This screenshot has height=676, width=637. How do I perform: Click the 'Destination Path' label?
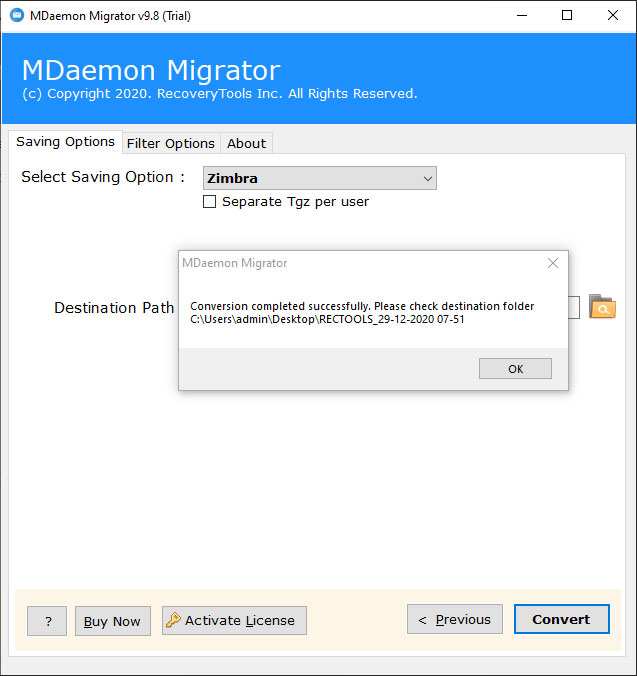114,307
